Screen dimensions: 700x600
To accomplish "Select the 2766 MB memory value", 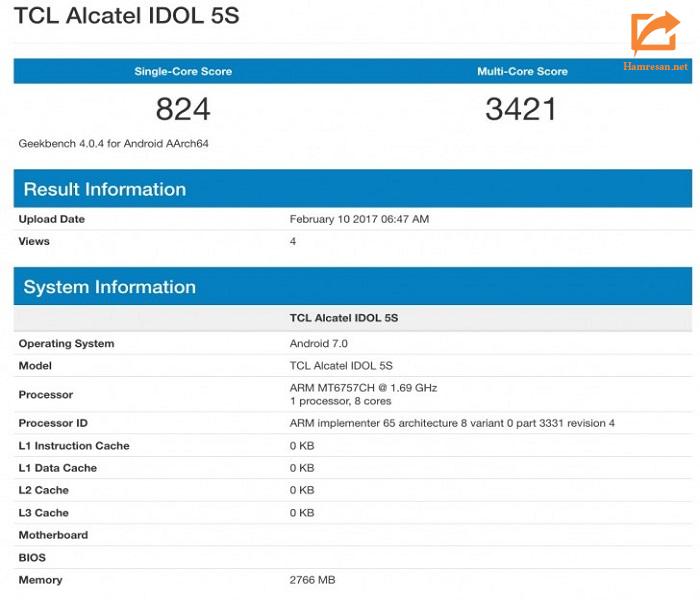I will coord(312,580).
